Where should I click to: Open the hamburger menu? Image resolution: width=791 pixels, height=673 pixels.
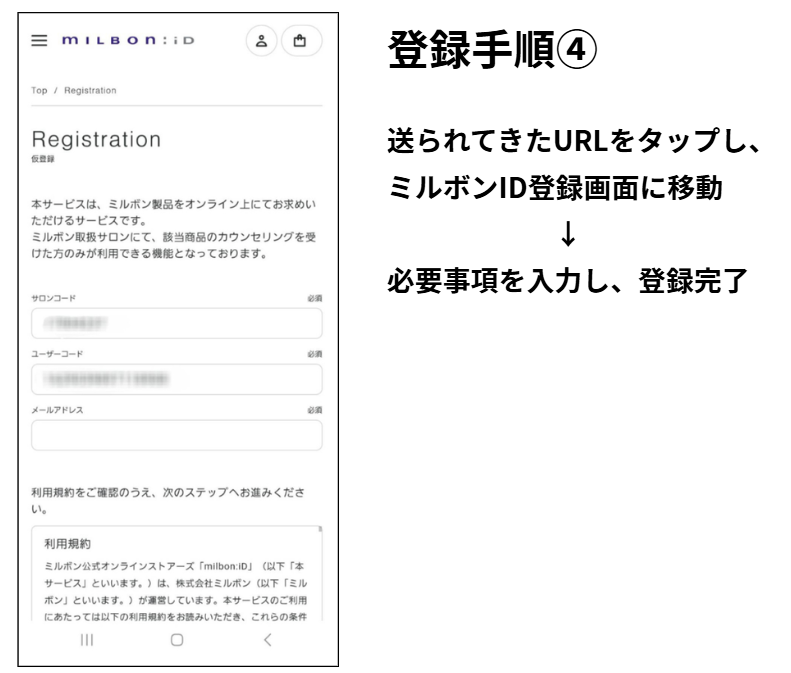[39, 40]
